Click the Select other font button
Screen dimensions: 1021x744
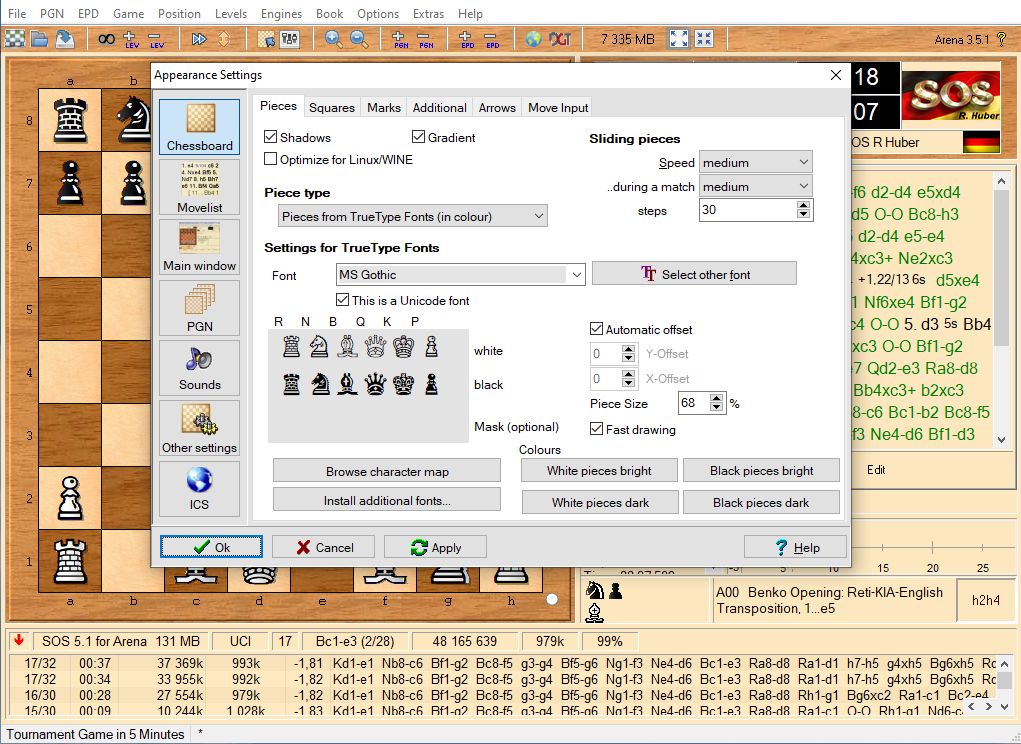coord(694,274)
